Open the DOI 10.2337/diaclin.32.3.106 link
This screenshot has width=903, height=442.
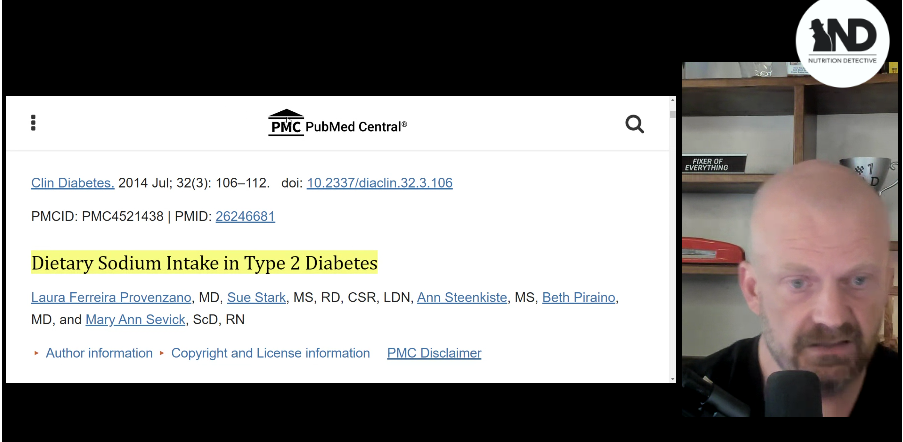pyautogui.click(x=380, y=183)
